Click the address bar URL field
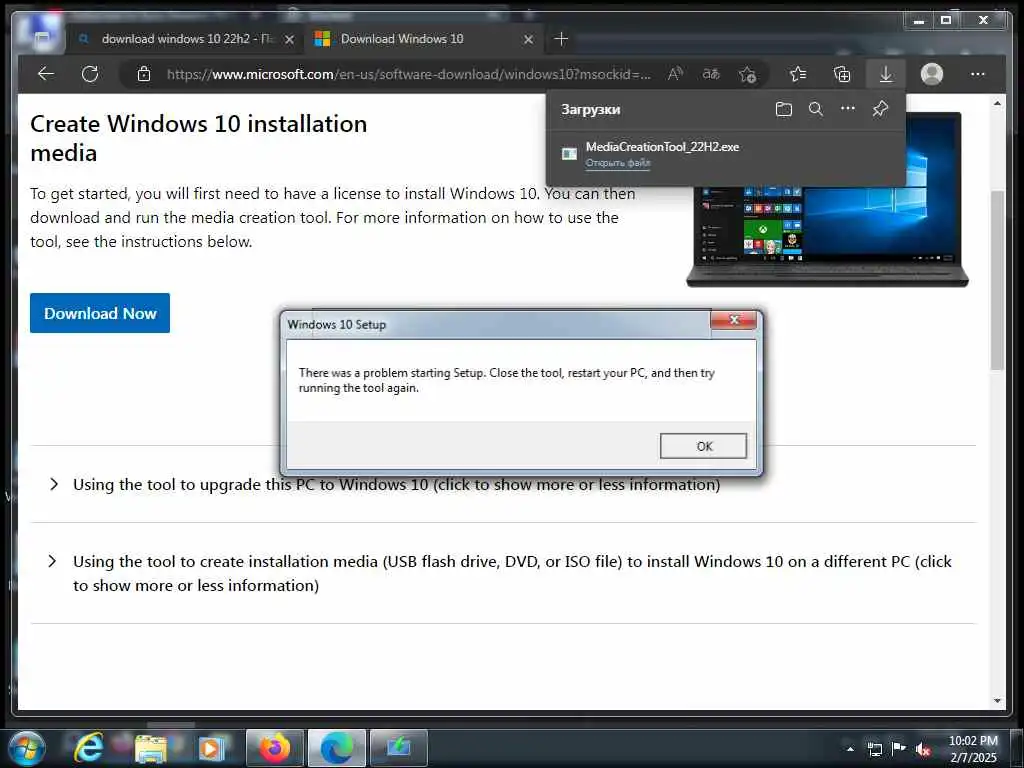Screen dimensions: 1024x768 coord(409,74)
